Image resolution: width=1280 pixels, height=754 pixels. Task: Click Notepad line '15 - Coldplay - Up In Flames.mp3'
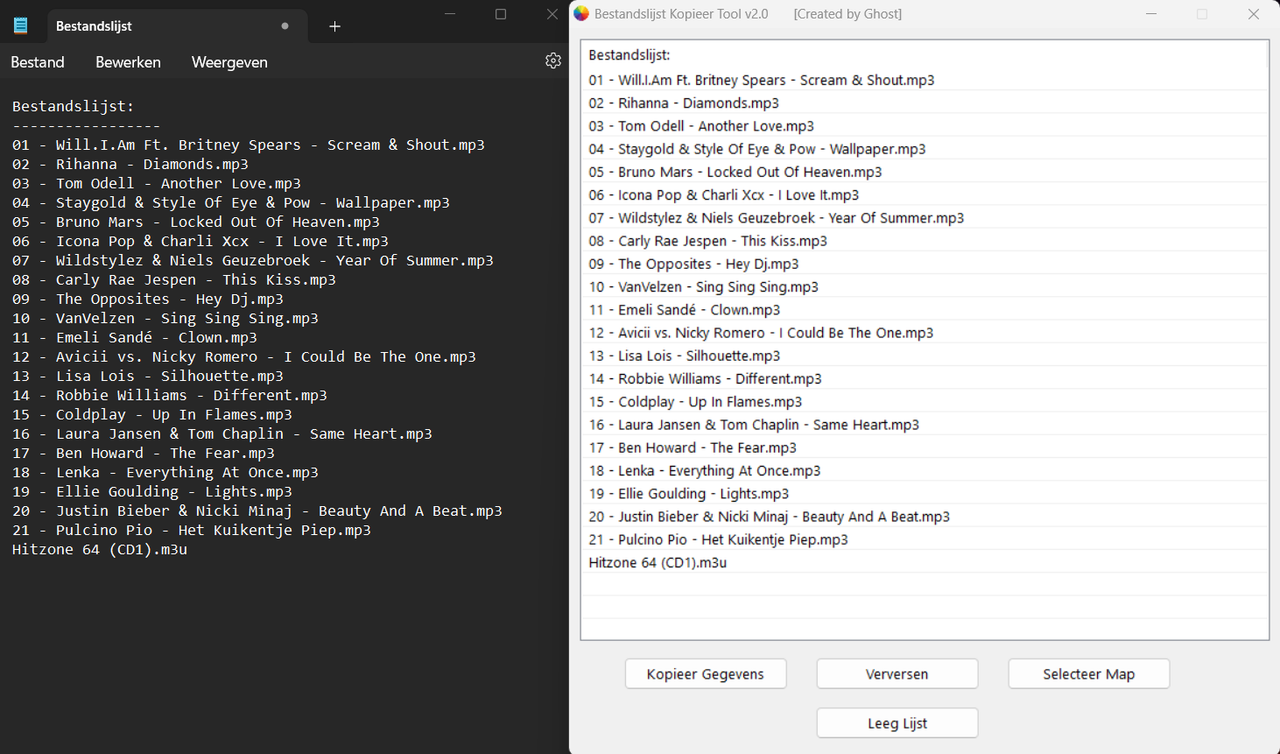point(152,415)
